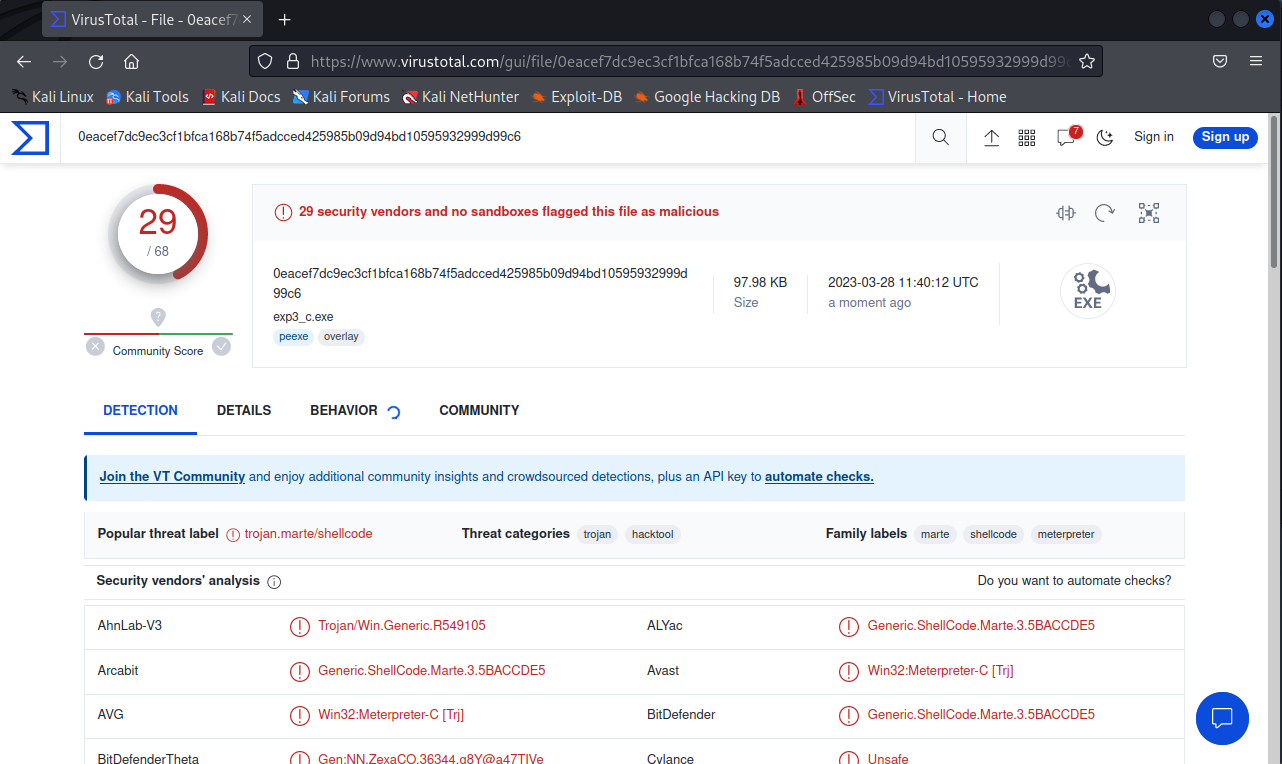Click the marte family label
This screenshot has height=764, width=1282.
(935, 534)
